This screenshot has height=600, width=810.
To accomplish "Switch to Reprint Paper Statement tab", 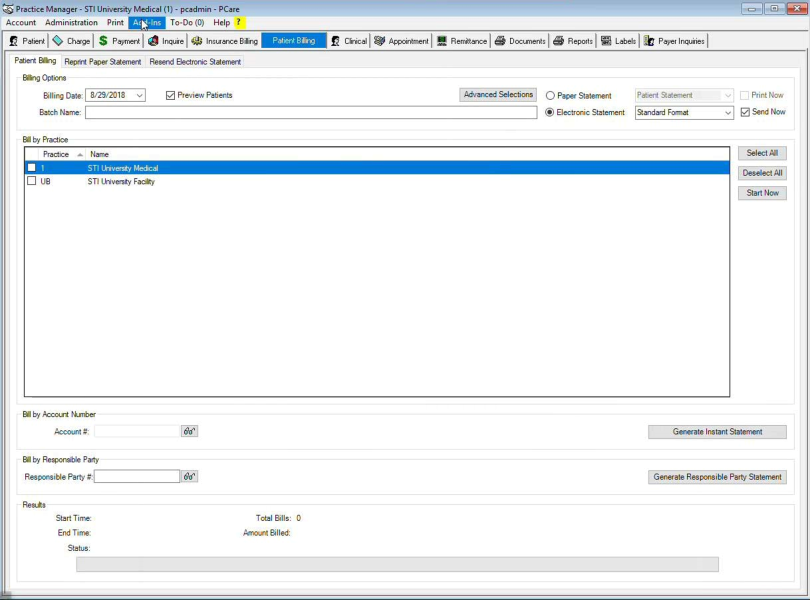I will [x=103, y=62].
